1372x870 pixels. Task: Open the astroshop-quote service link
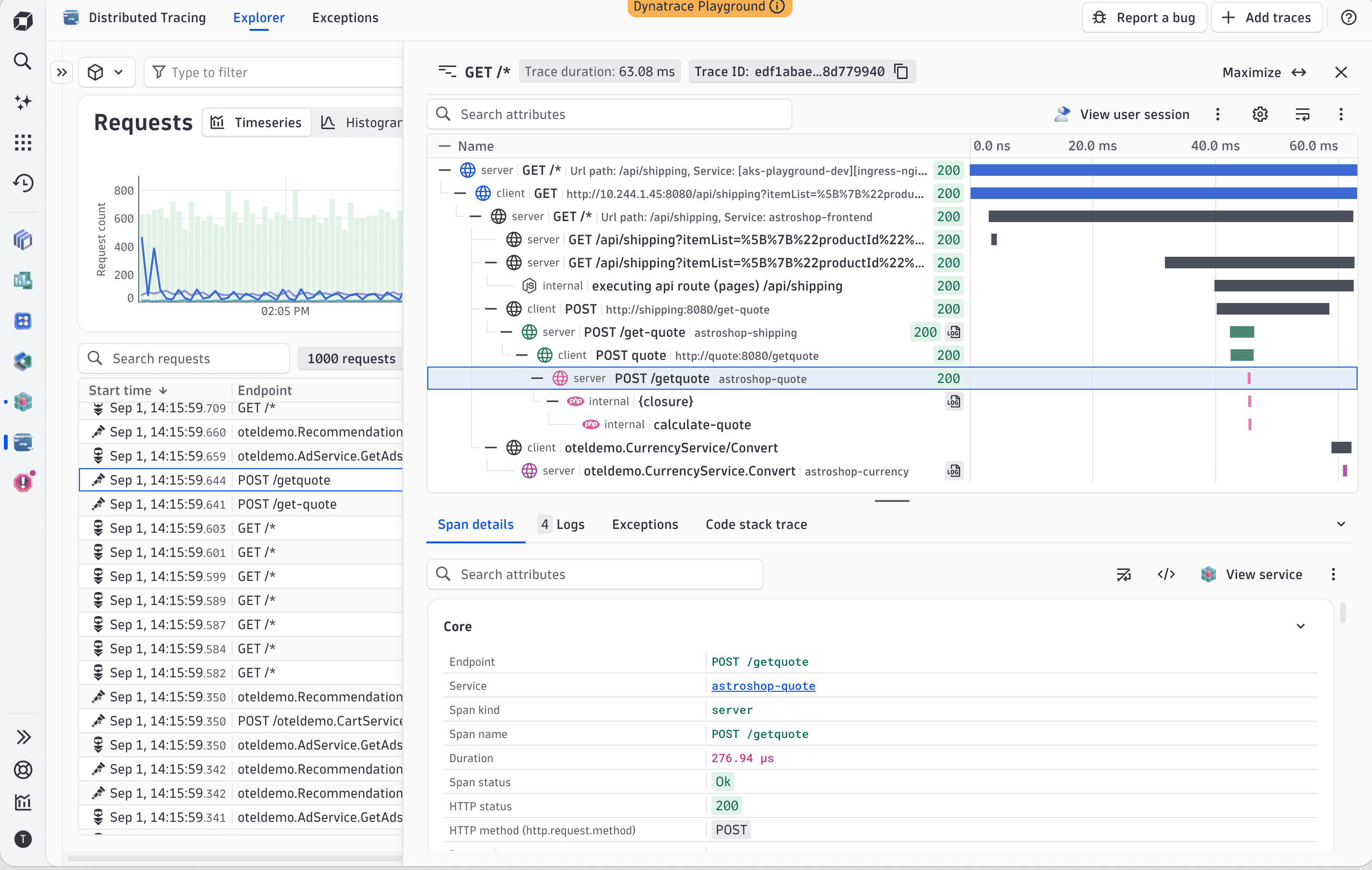764,686
